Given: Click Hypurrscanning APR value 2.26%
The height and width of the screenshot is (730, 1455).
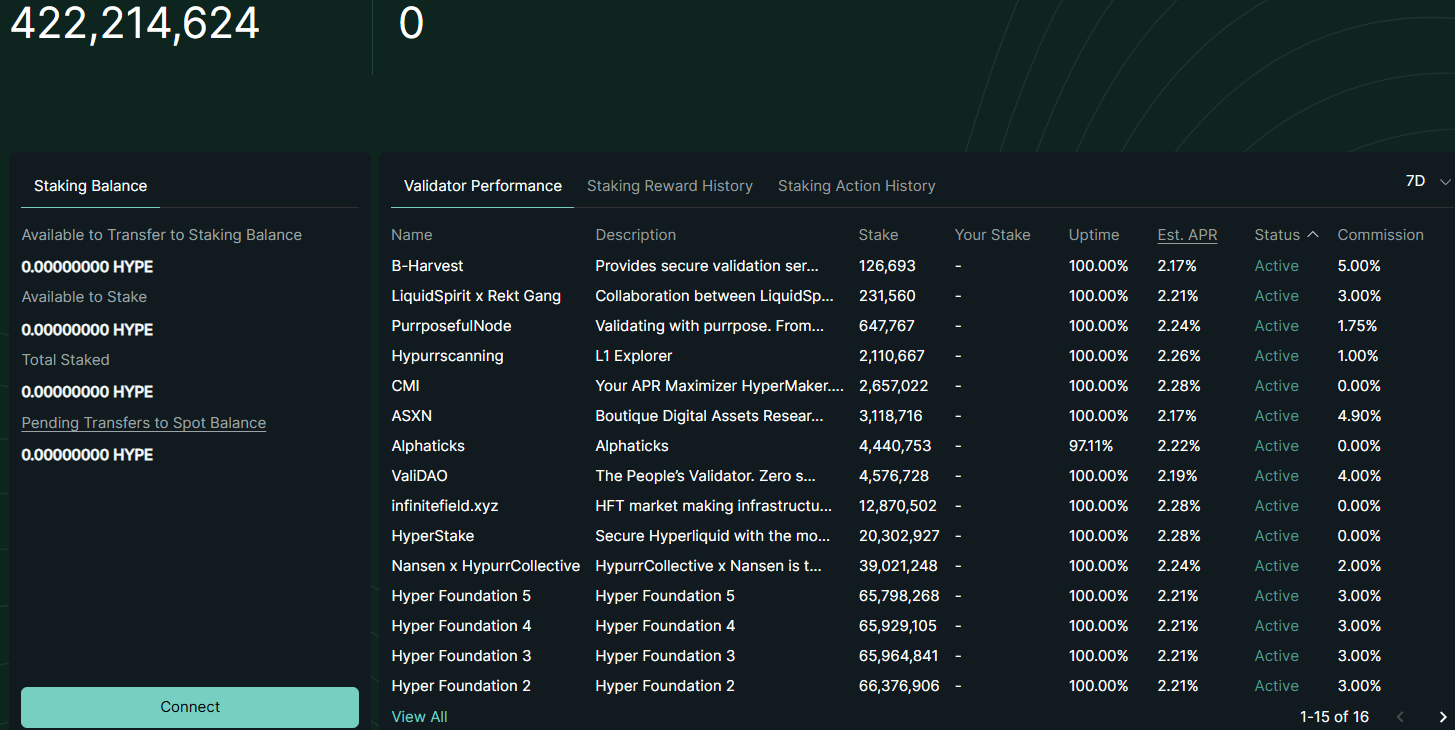Looking at the screenshot, I should (1180, 356).
